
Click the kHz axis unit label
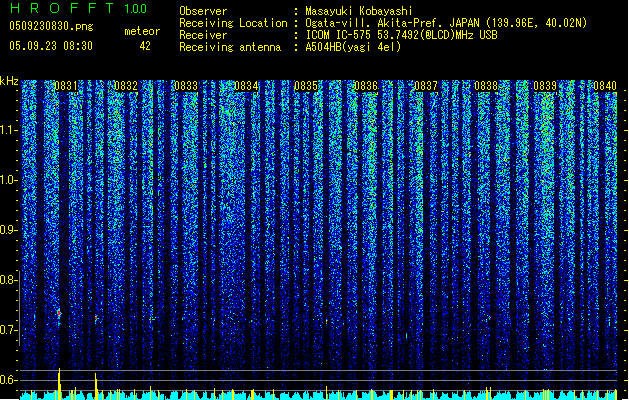9,81
